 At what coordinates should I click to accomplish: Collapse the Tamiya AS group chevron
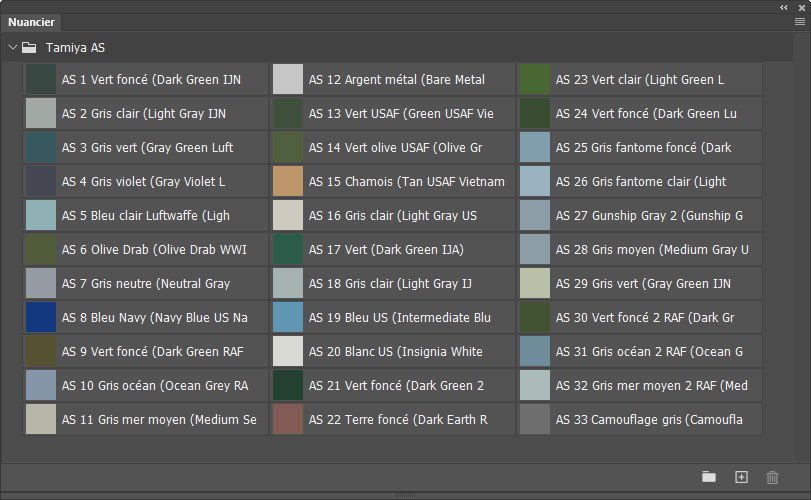12,47
